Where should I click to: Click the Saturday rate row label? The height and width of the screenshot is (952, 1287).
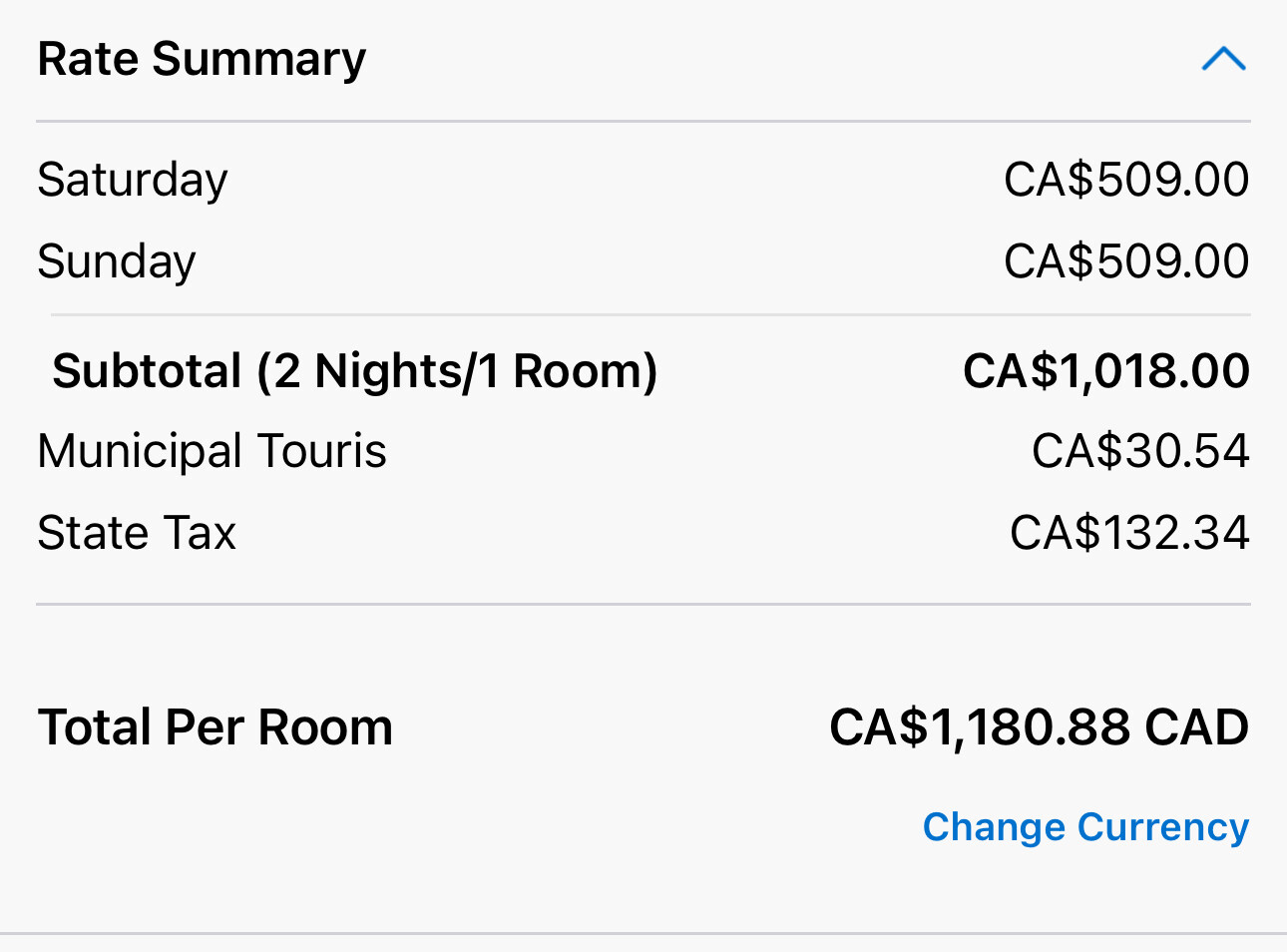tap(133, 181)
